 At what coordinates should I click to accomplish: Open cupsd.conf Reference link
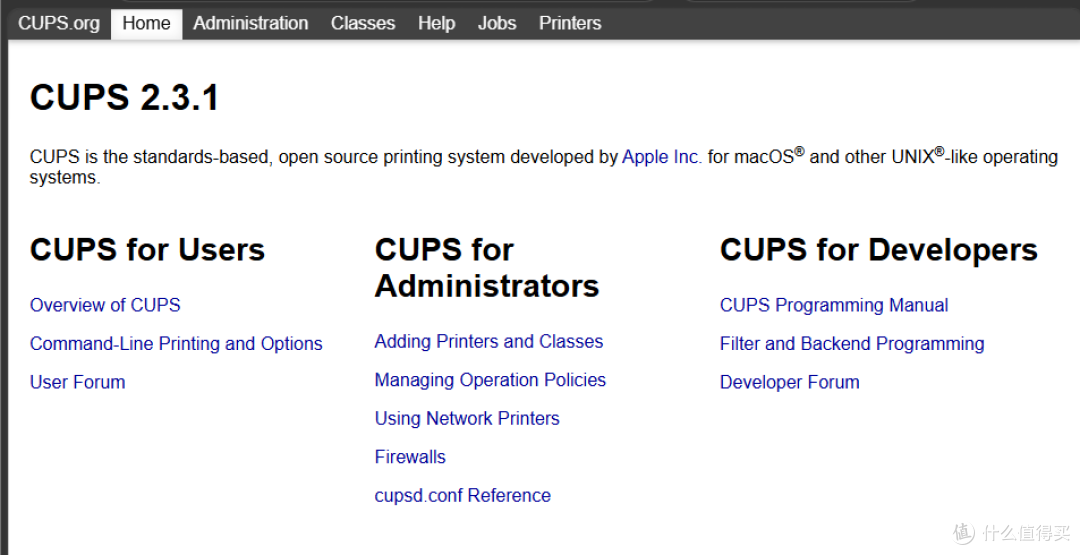click(x=463, y=496)
